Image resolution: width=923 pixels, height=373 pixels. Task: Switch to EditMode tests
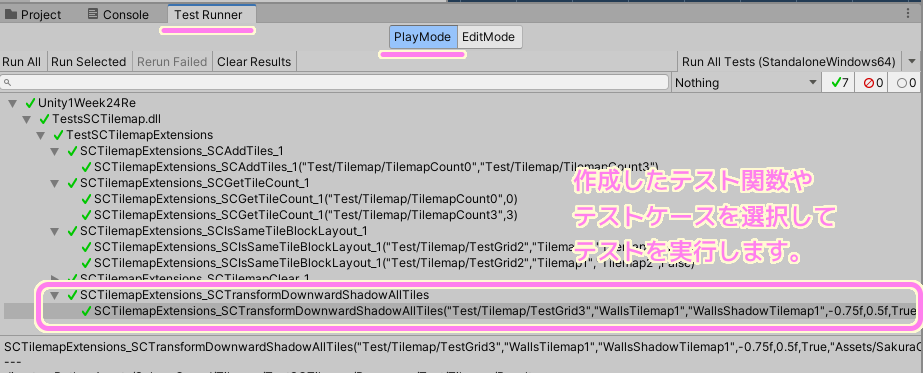click(x=489, y=37)
